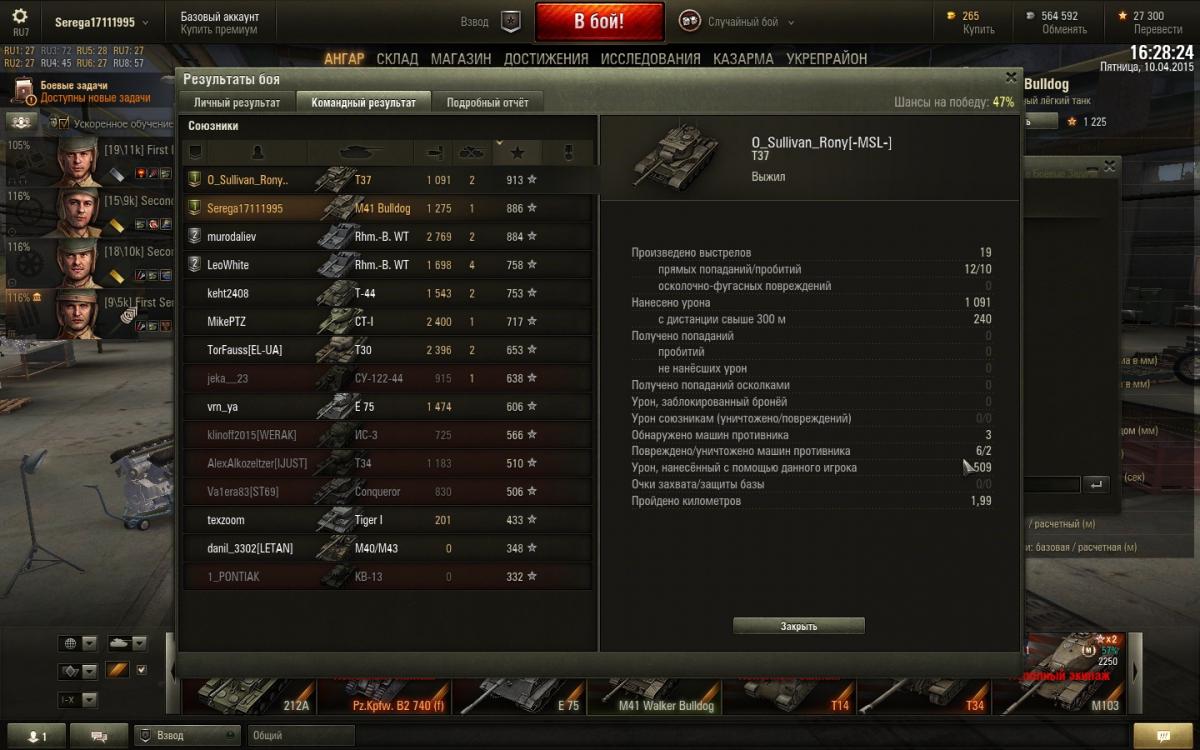Sort allies by kills column icon
Screen dimensions: 1200x750
[x=471, y=152]
